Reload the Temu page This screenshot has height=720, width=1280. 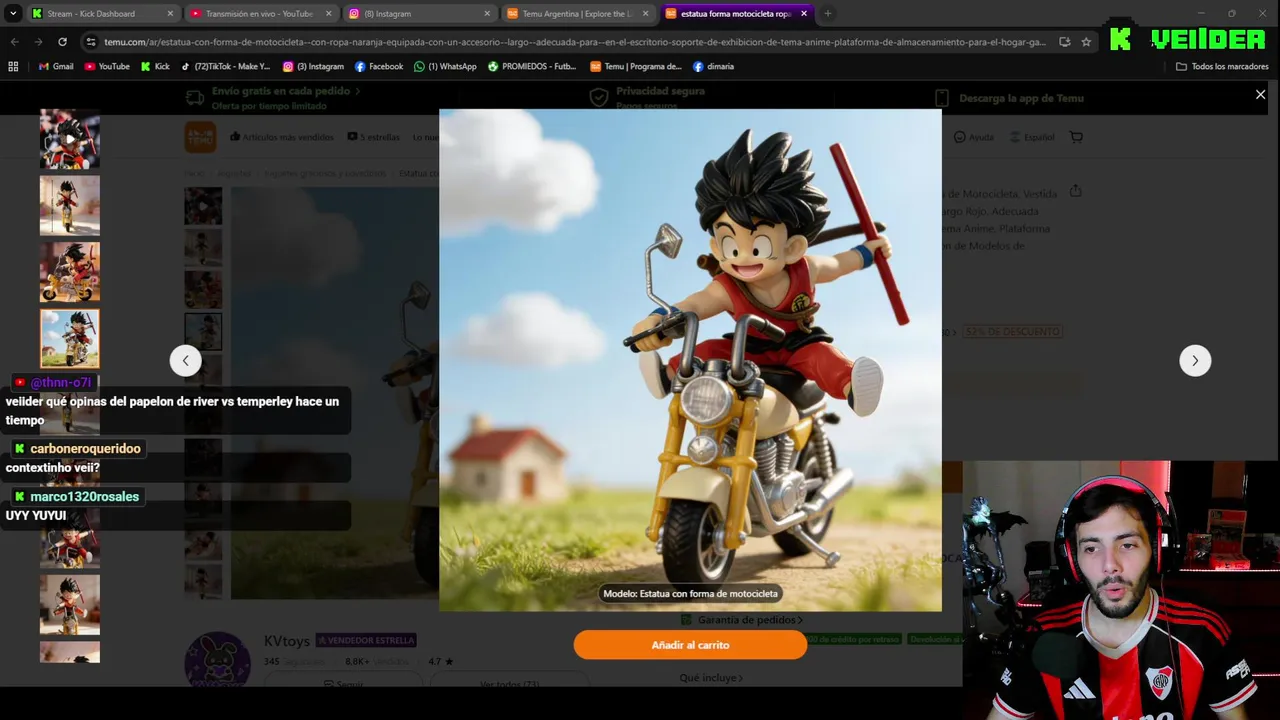click(62, 42)
